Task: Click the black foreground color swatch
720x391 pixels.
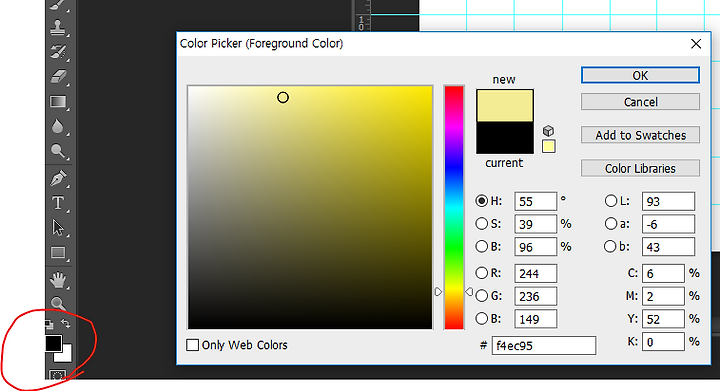Action: [x=53, y=343]
